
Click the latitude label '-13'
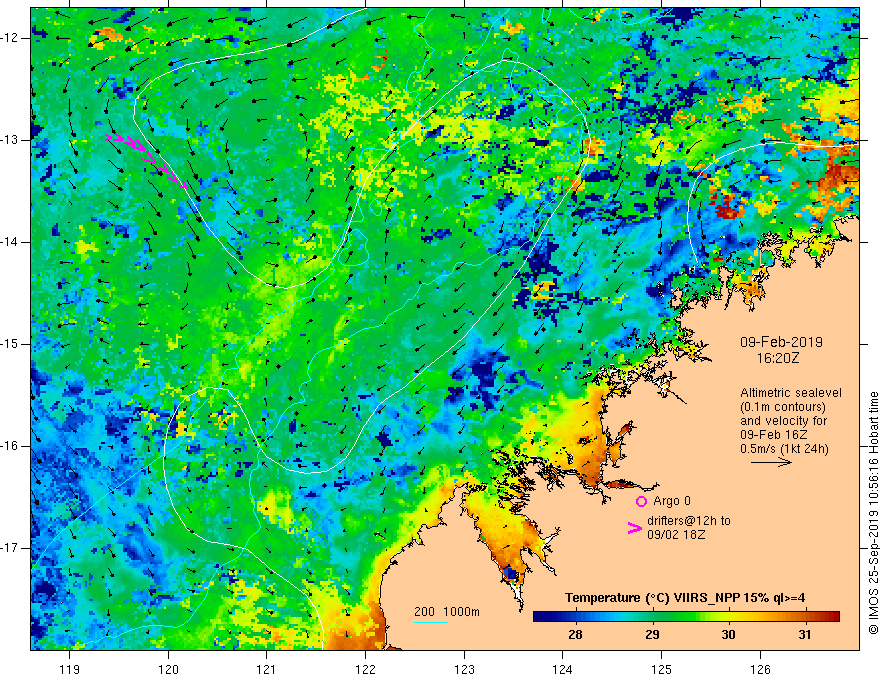[x=11, y=140]
